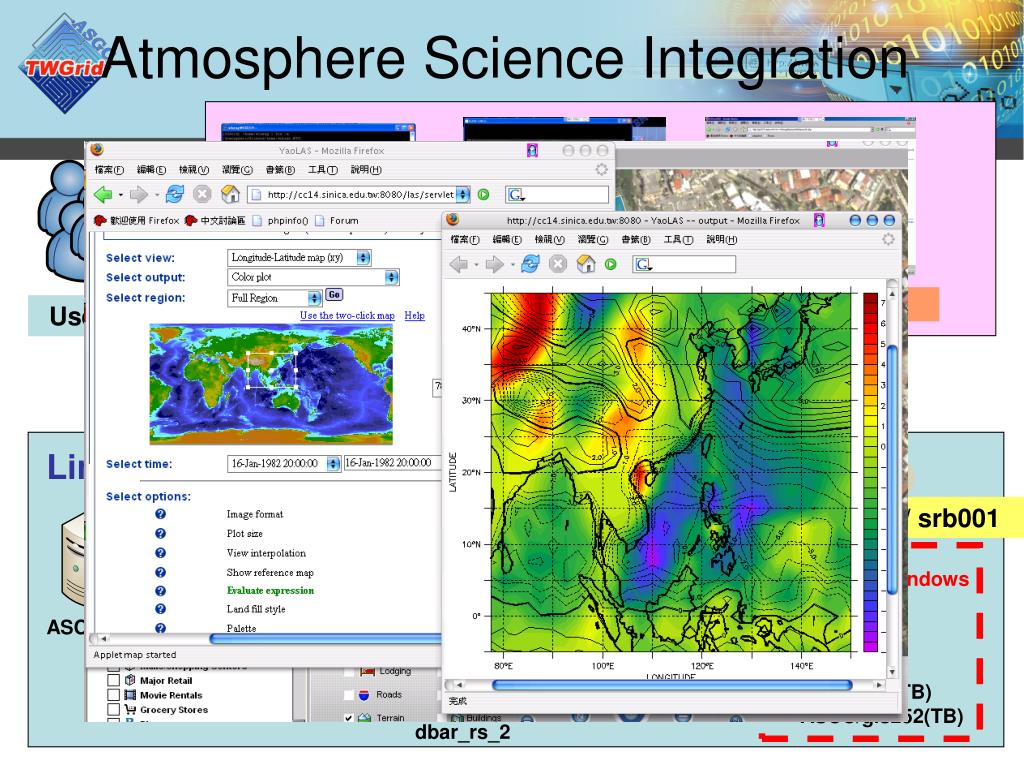1024x768 pixels.
Task: Open the 檔案(F) menu in YaoLAS window
Action: [x=109, y=170]
